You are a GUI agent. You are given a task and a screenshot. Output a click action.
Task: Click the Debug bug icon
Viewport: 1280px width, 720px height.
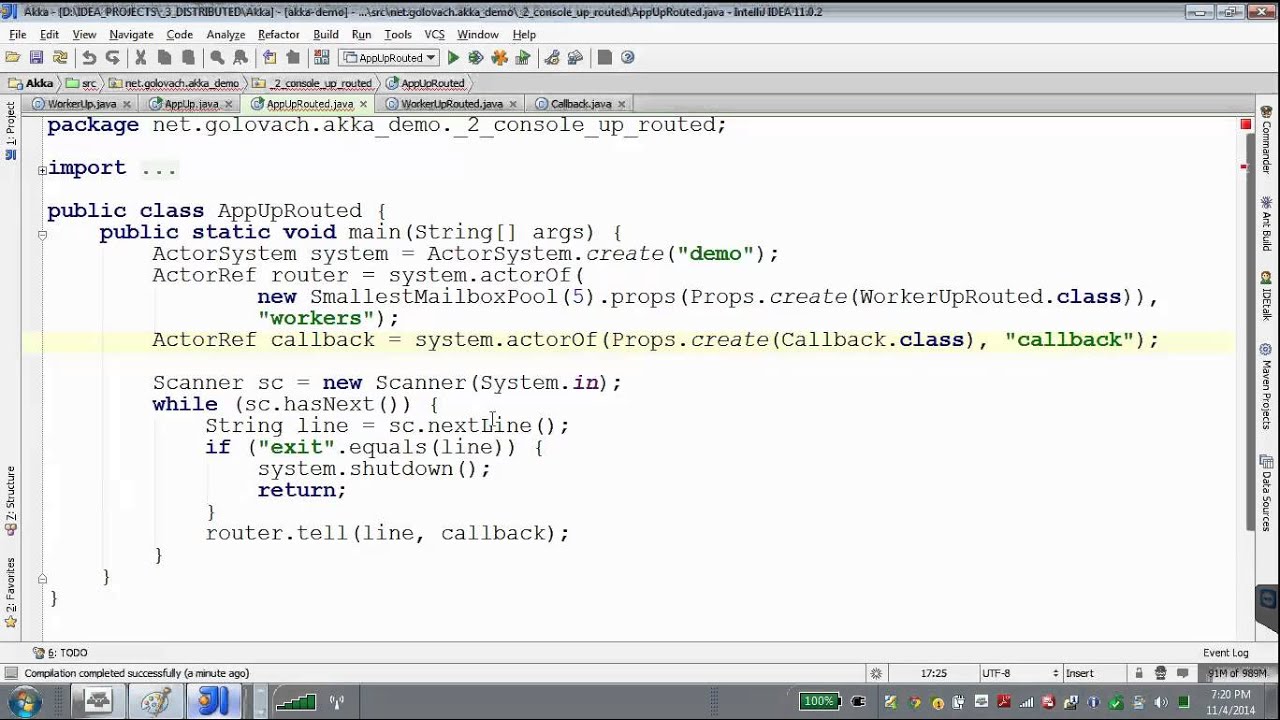476,58
